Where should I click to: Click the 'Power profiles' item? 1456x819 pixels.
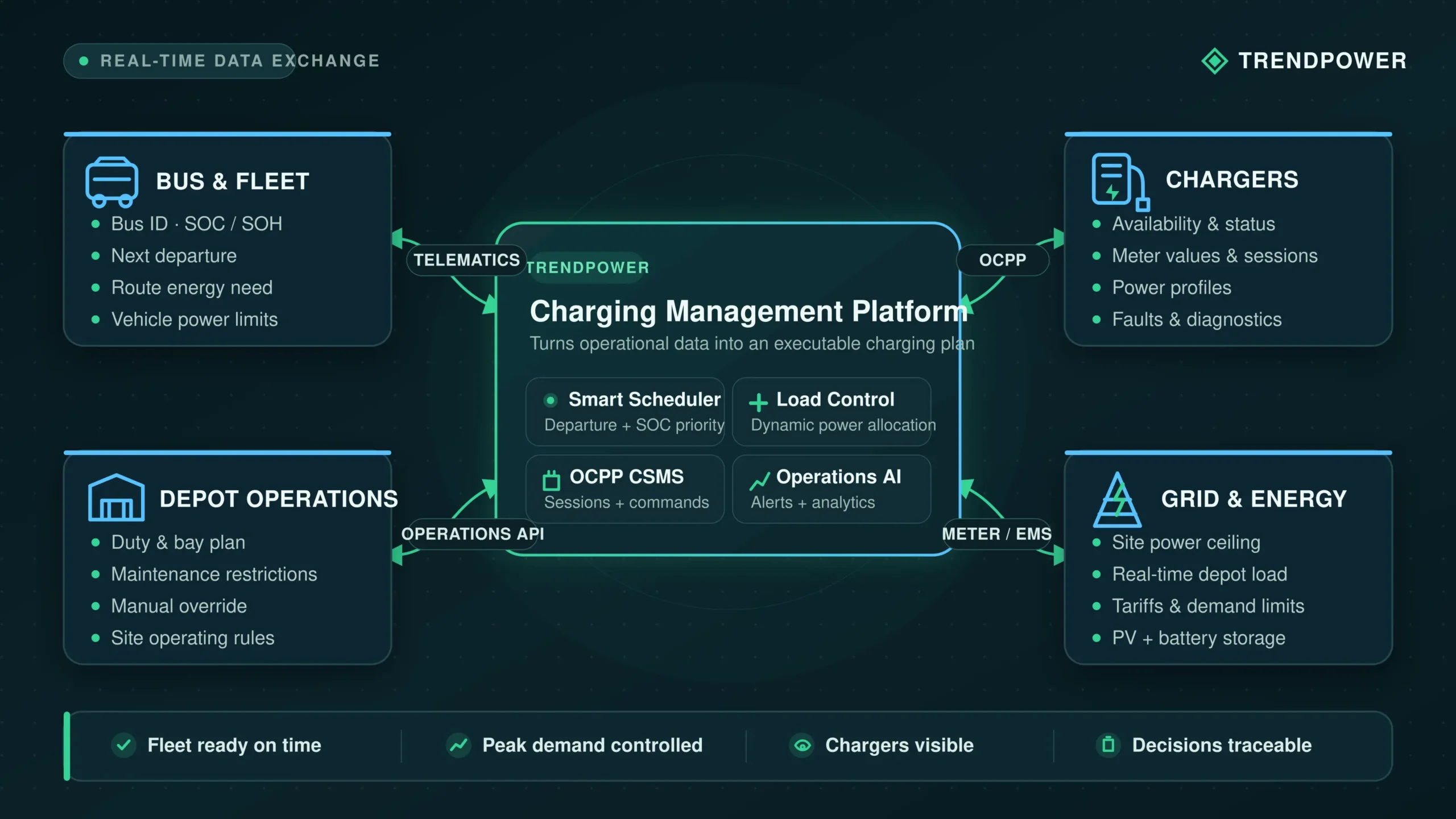1172,288
